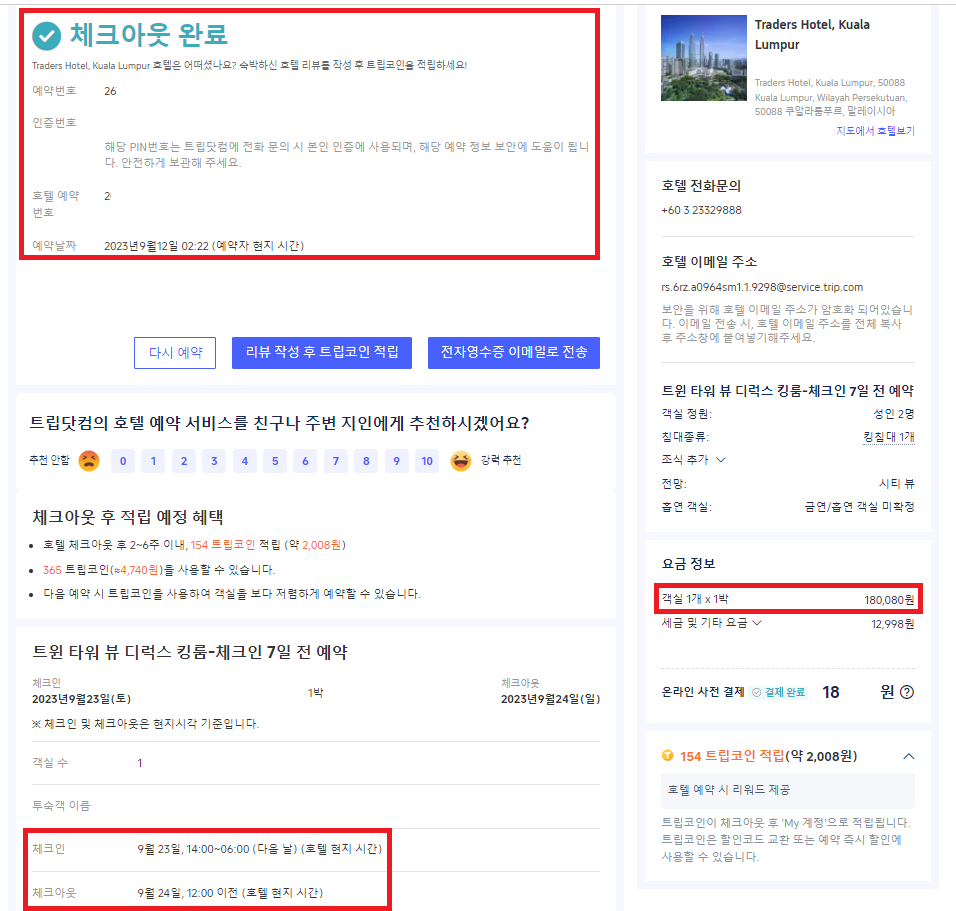956x911 pixels.
Task: Click the gold trip coin icon
Action: [667, 755]
